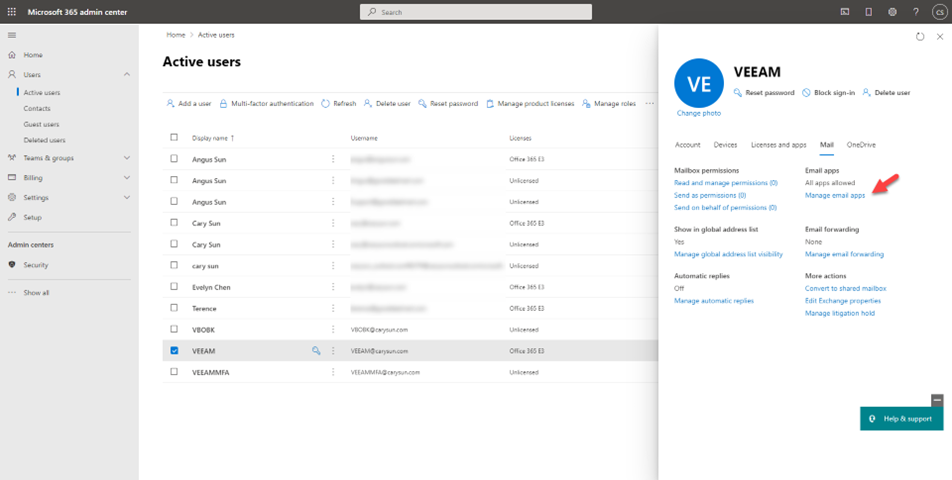952x480 pixels.
Task: Click Convert to shared mailbox
Action: click(x=845, y=288)
